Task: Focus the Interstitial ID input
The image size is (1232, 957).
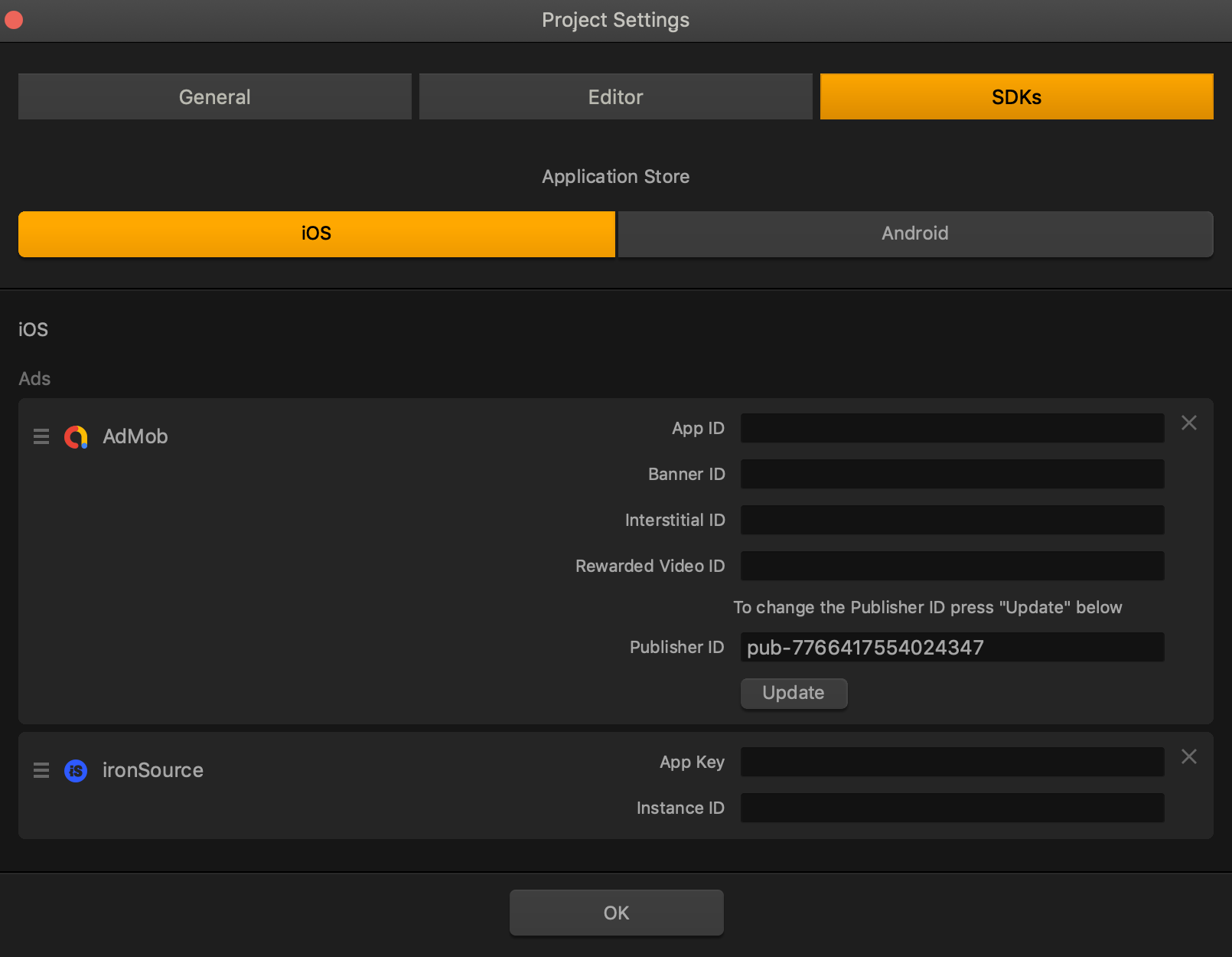Action: click(952, 521)
